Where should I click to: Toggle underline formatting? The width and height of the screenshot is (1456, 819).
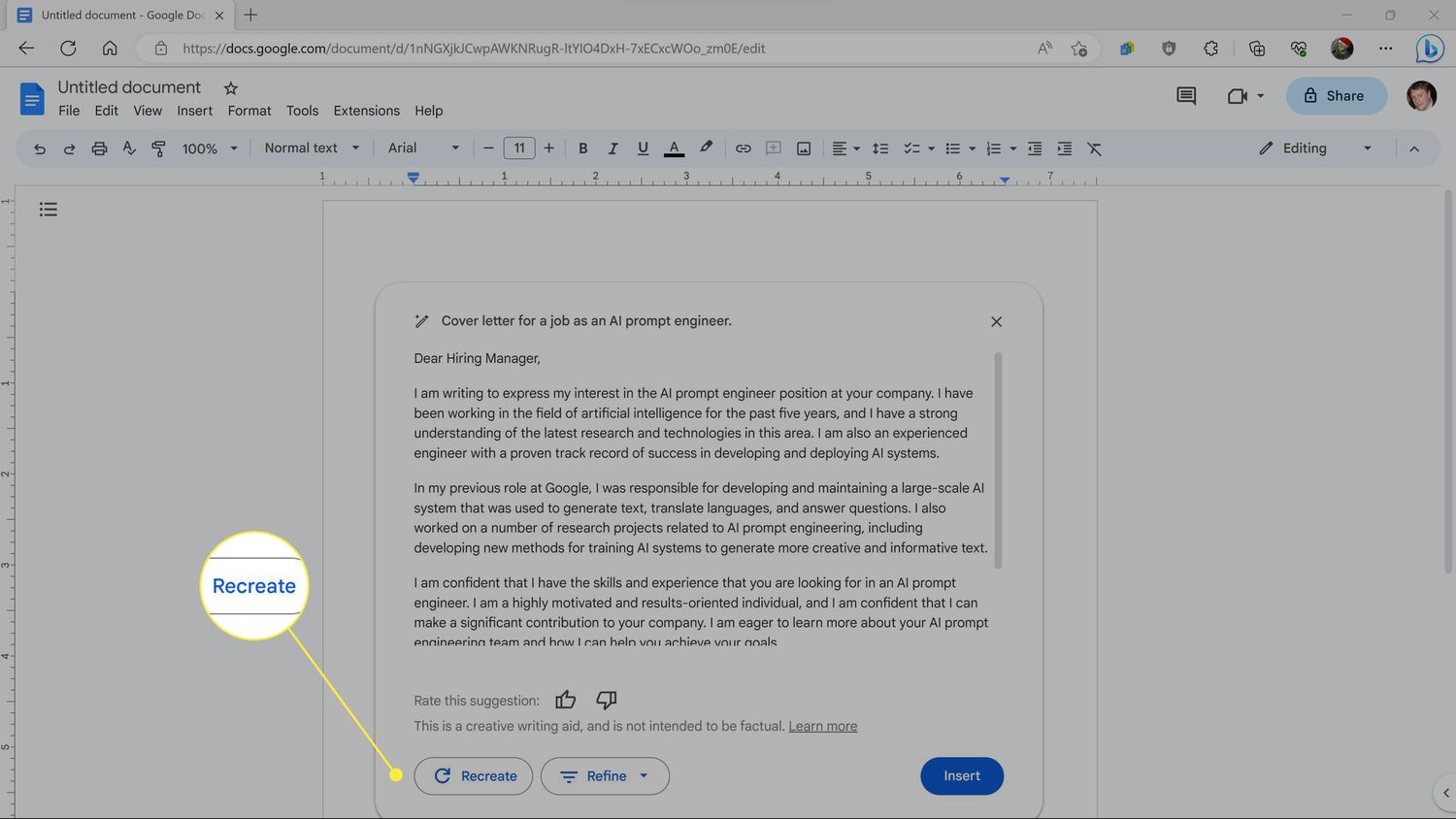tap(643, 148)
